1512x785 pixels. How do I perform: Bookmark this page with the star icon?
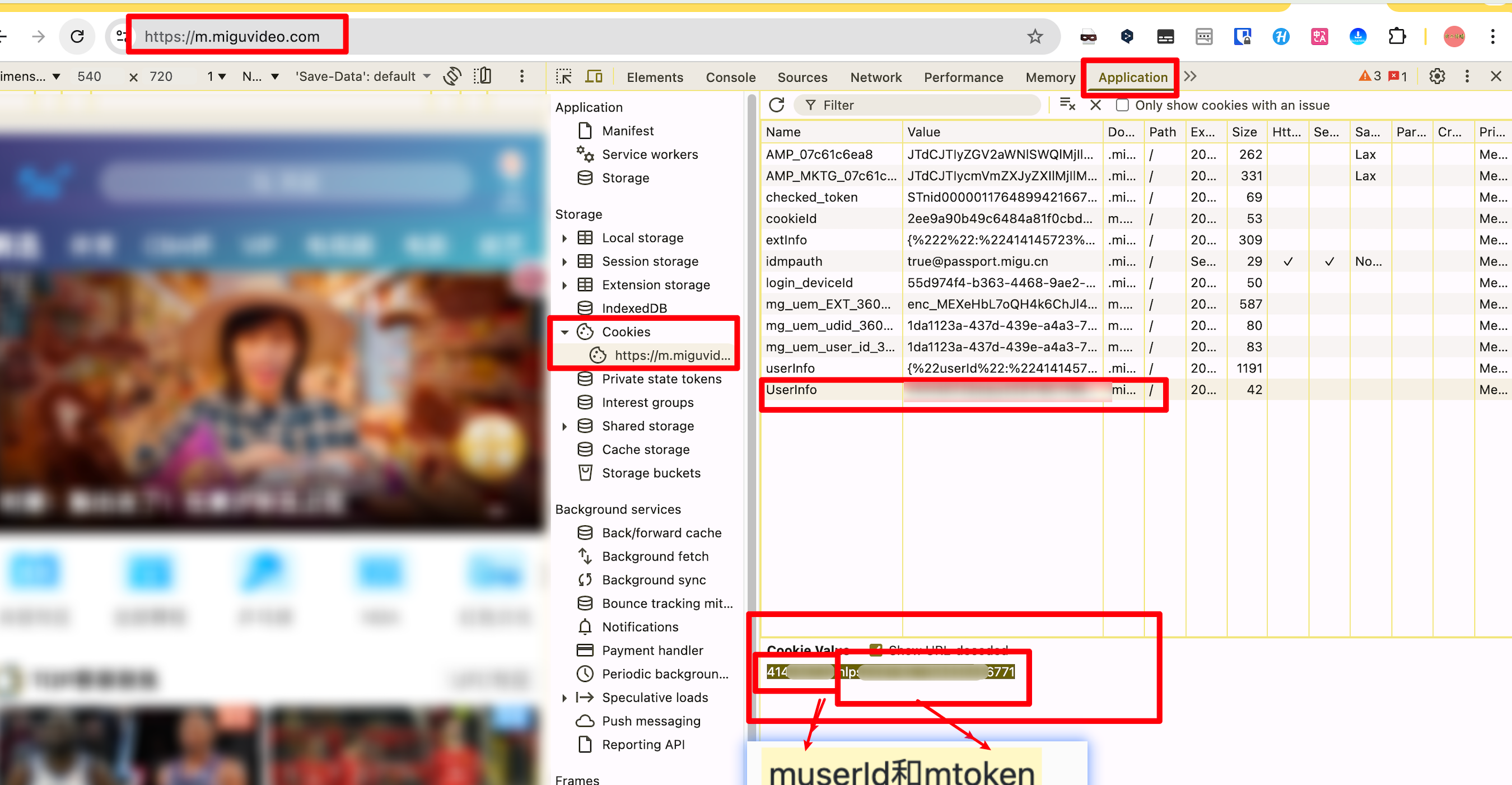1035,36
